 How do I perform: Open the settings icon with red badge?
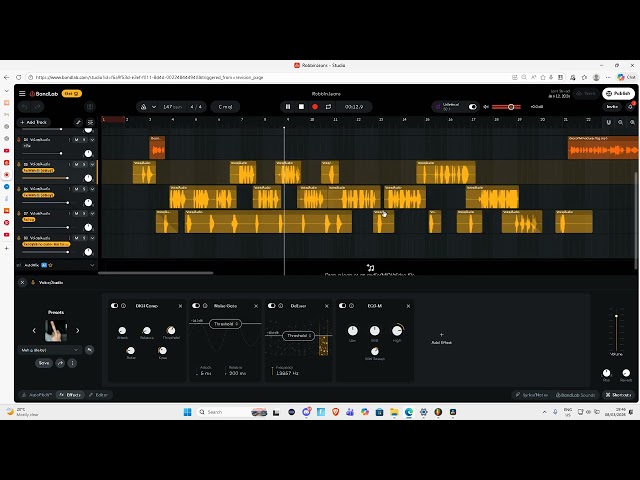tap(631, 106)
